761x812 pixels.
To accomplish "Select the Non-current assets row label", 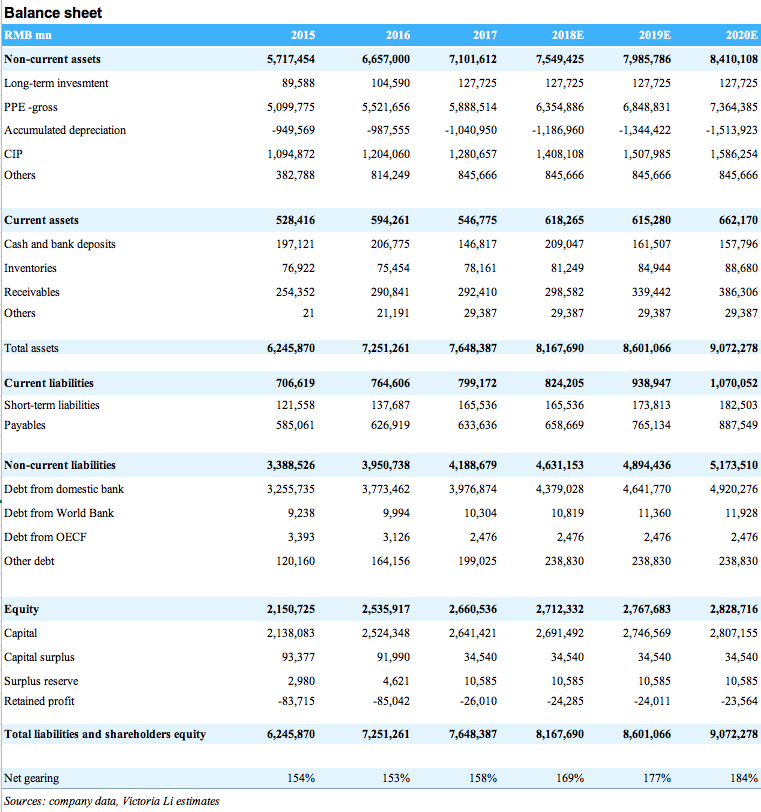I will pos(52,59).
